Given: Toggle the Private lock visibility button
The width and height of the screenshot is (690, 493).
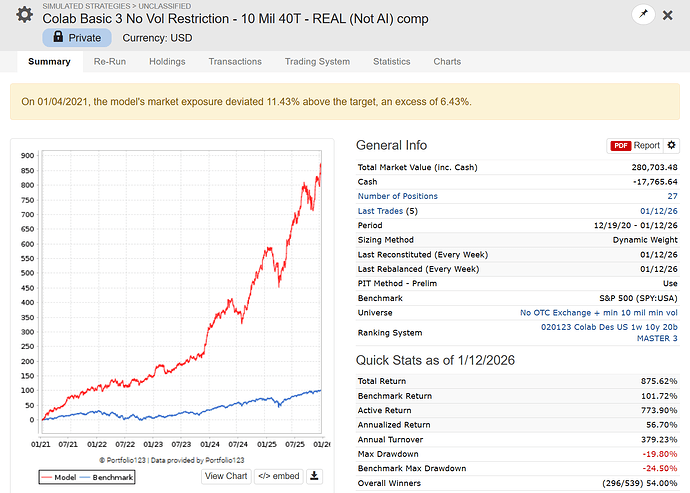Looking at the screenshot, I should (x=77, y=38).
